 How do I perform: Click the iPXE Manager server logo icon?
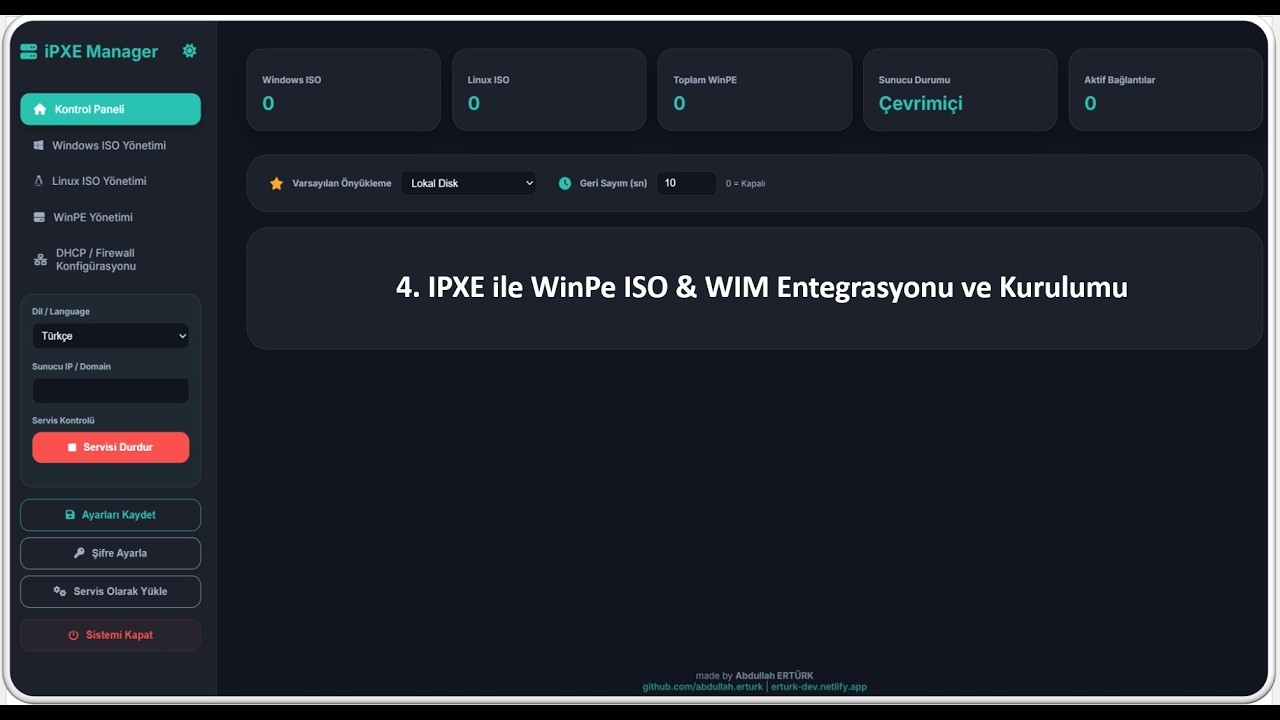tap(28, 51)
